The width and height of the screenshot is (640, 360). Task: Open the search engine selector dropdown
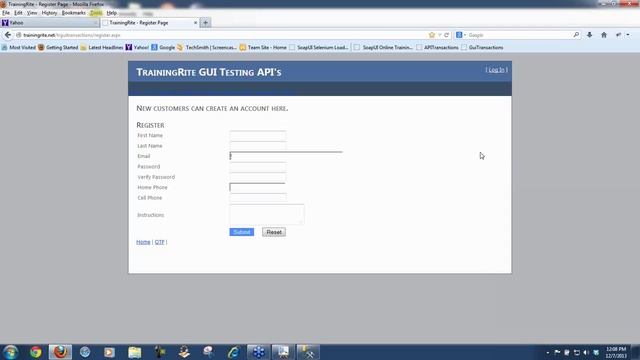coord(461,35)
